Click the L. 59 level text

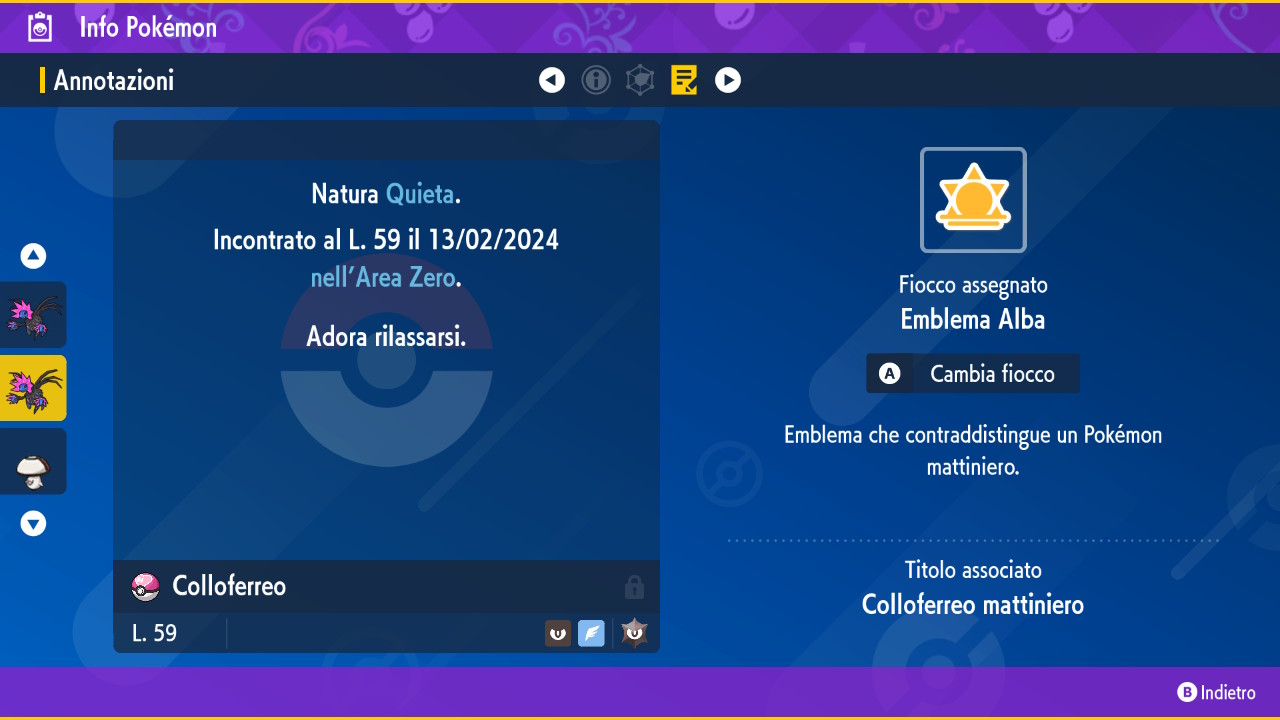pyautogui.click(x=154, y=633)
